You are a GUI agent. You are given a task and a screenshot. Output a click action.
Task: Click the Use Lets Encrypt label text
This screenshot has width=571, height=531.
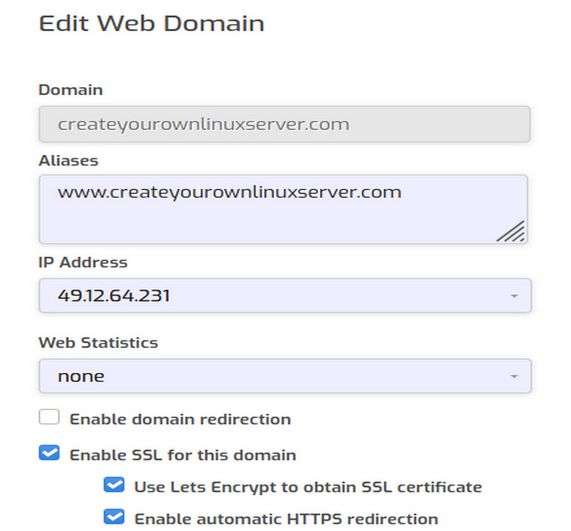(x=308, y=487)
